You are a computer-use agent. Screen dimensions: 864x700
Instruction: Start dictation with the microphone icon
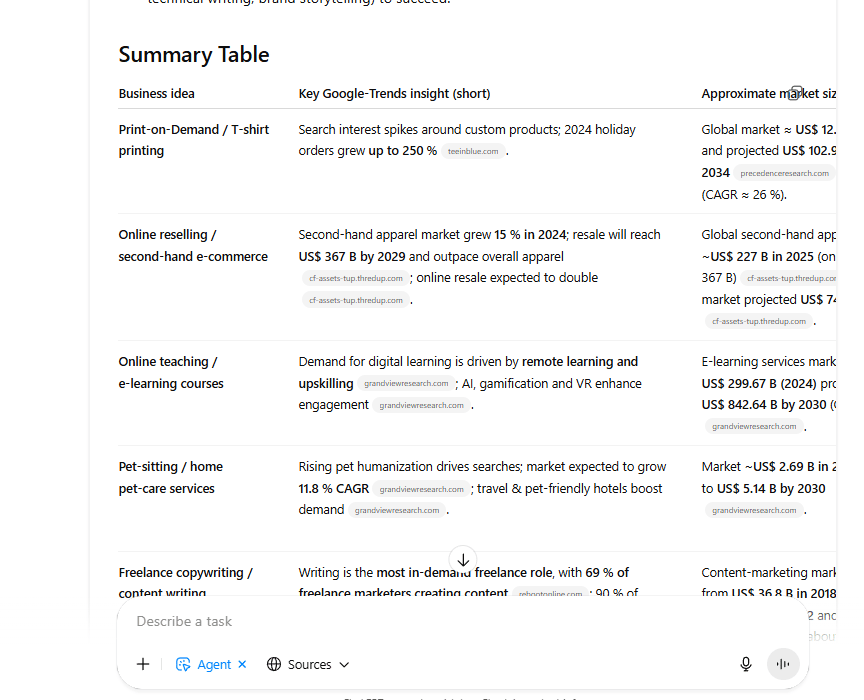click(746, 664)
